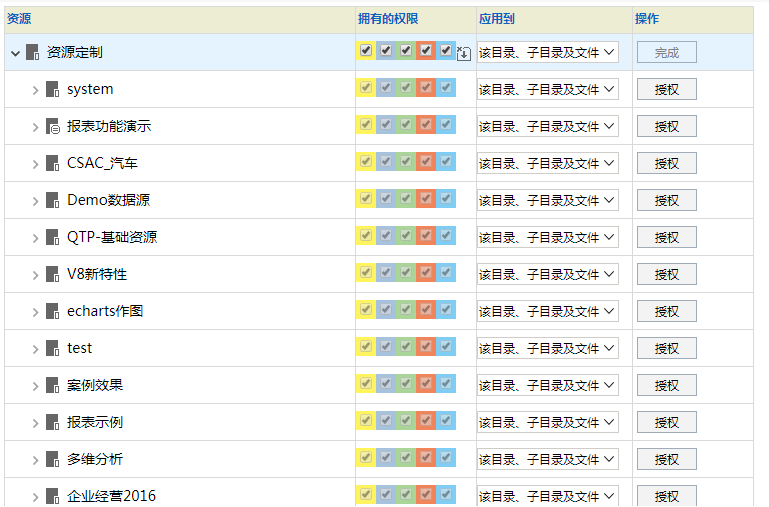The image size is (769, 507).
Task: Click the folder icon beside Demo数据源
Action: [52, 200]
